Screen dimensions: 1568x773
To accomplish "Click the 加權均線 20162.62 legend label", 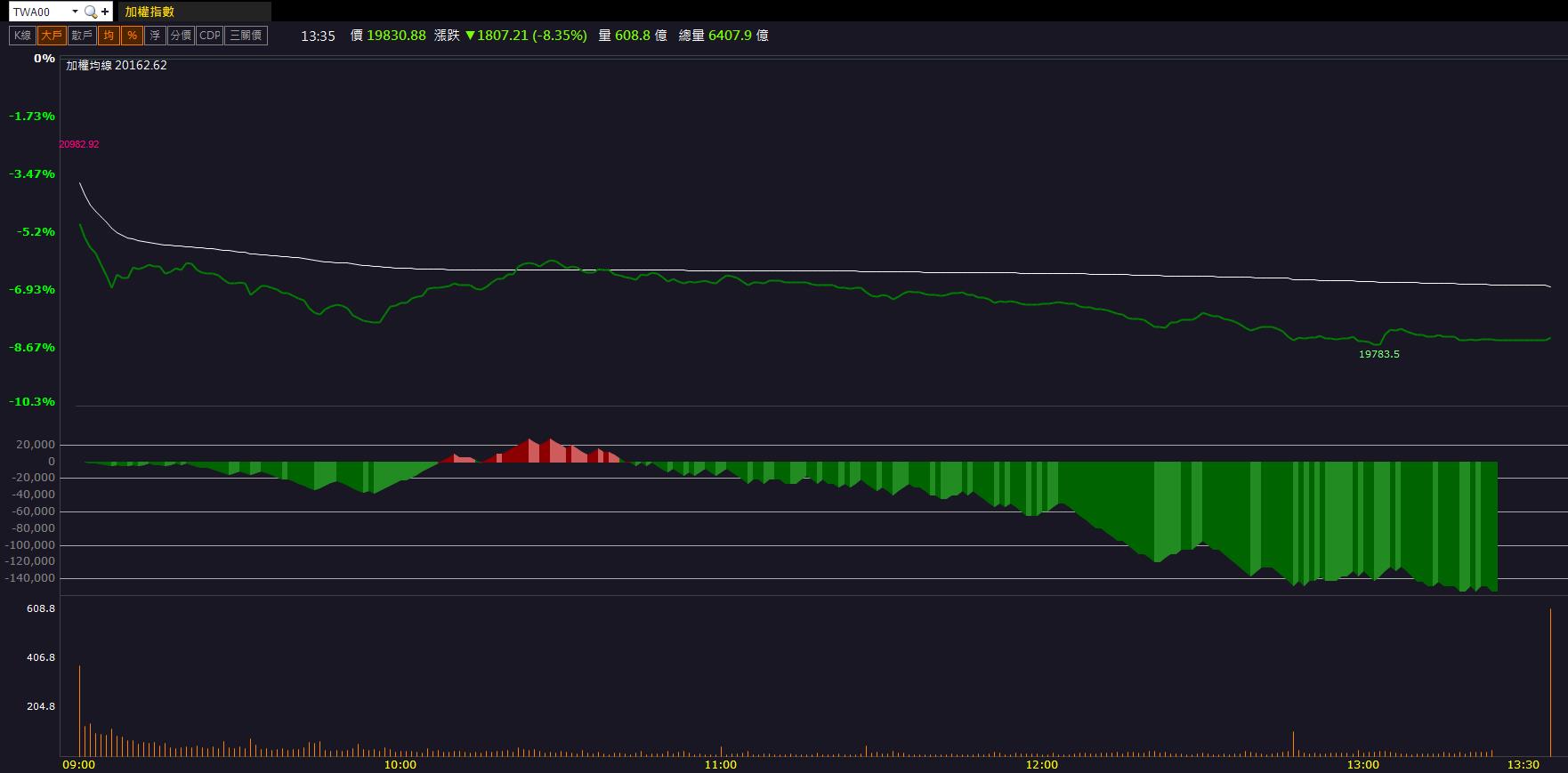I will tap(117, 65).
